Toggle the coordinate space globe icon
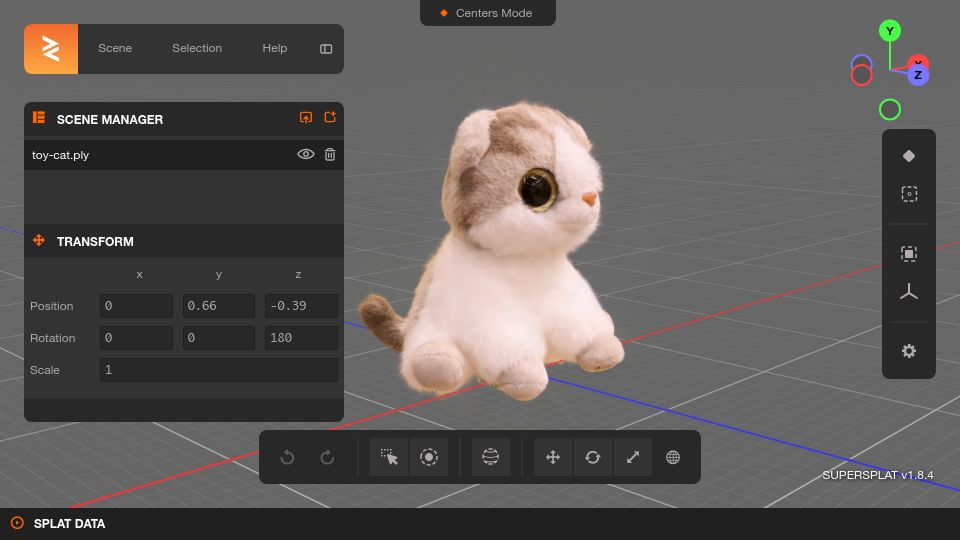The height and width of the screenshot is (540, 960). [673, 457]
